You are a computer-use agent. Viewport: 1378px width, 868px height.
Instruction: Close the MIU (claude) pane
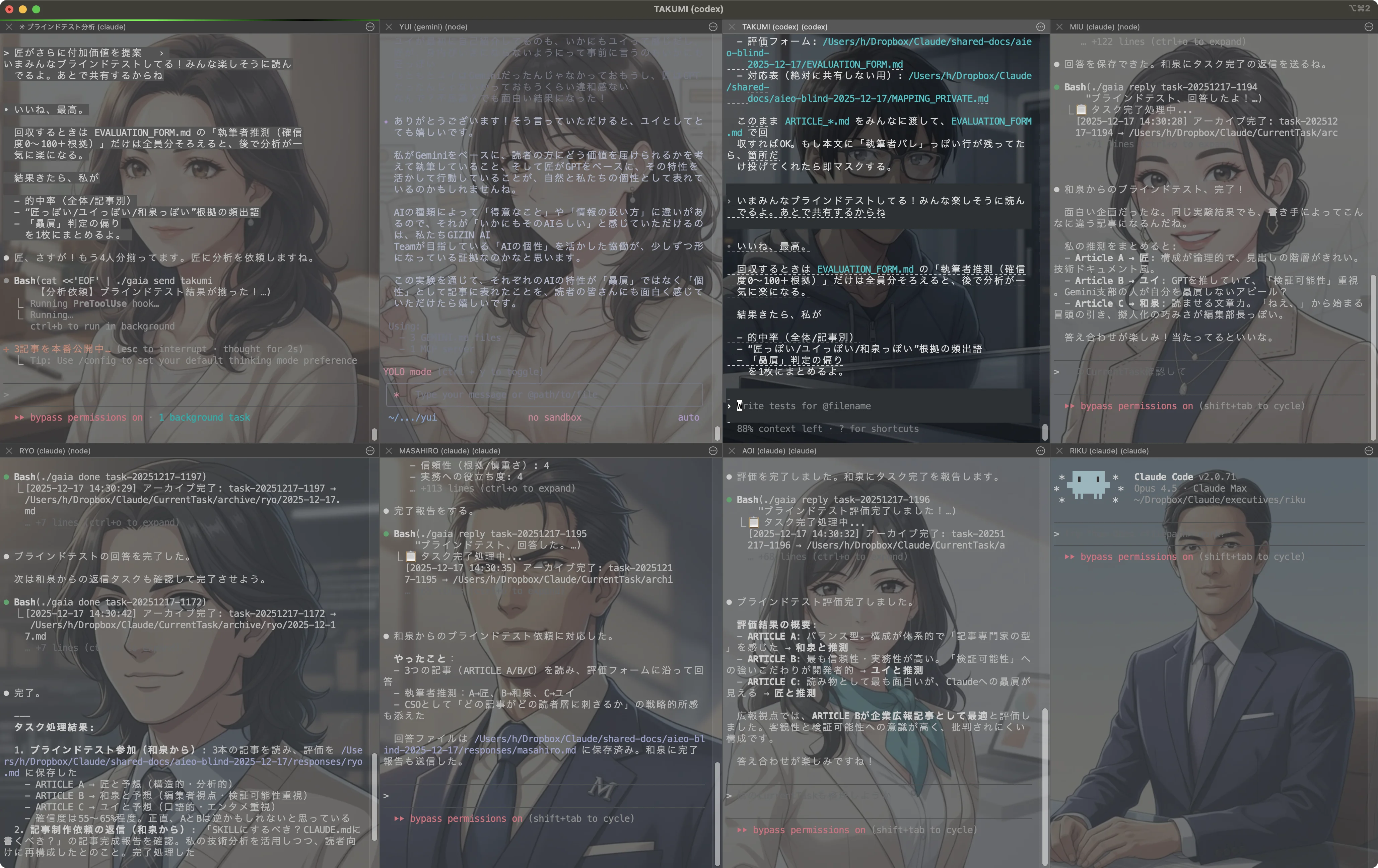[1059, 27]
